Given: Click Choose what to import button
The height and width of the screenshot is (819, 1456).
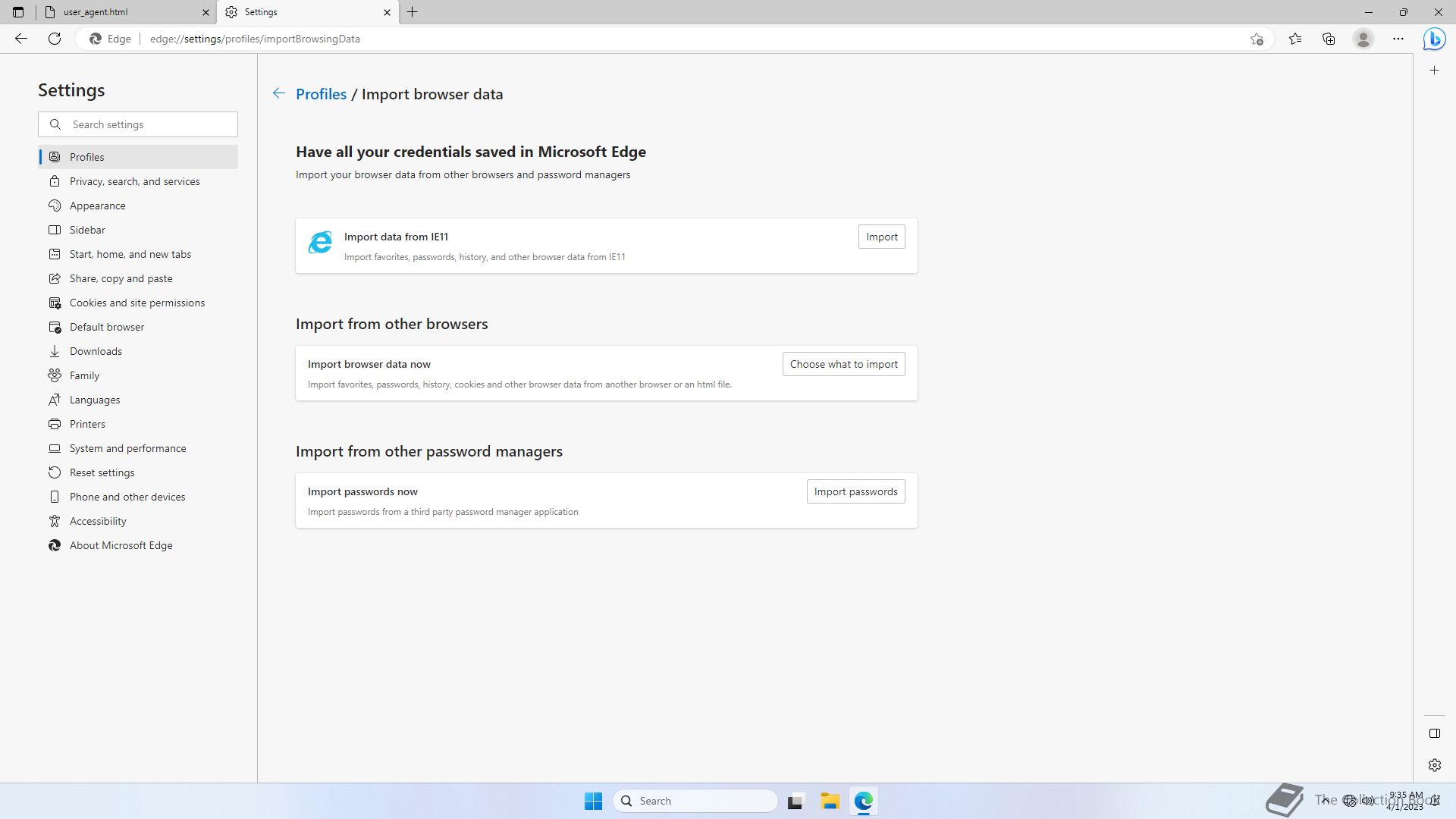Looking at the screenshot, I should coord(843,364).
